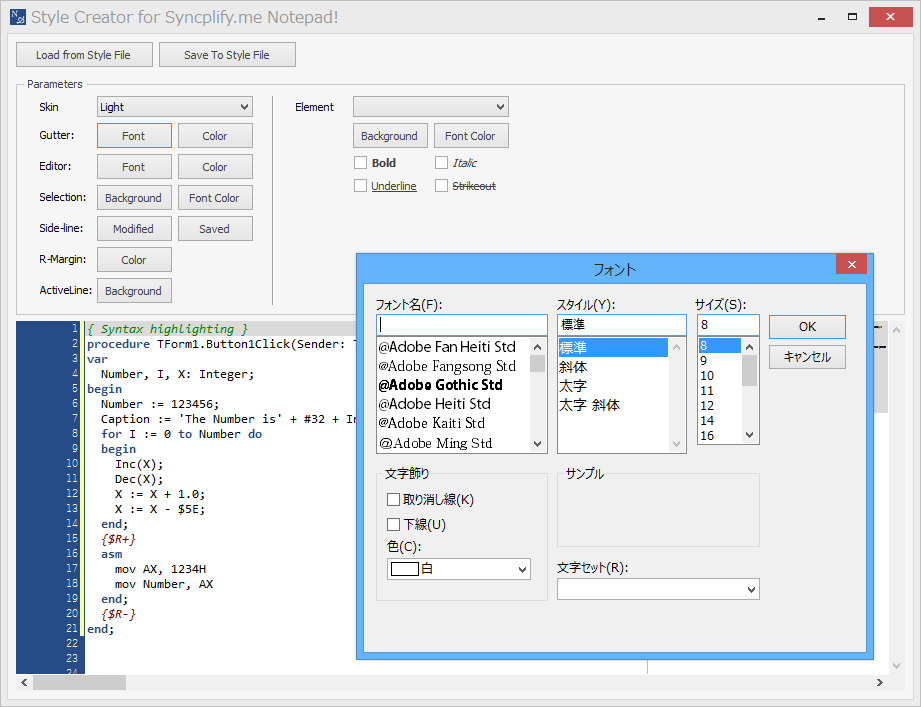Click size list scroll-up arrow
The height and width of the screenshot is (707, 921).
pyautogui.click(x=749, y=347)
